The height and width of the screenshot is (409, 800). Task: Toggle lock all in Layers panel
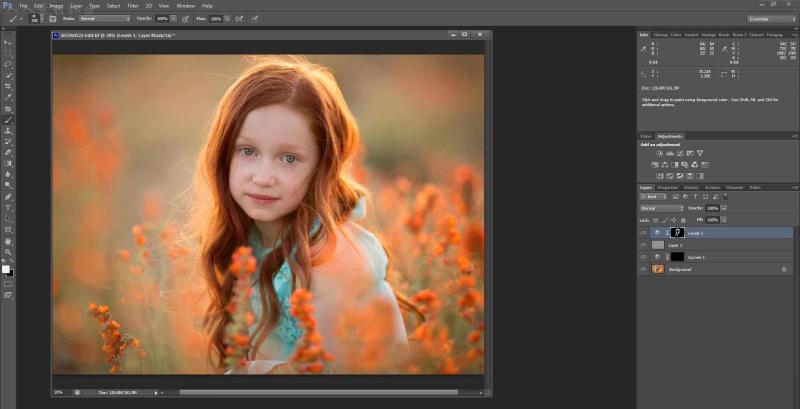[x=683, y=220]
